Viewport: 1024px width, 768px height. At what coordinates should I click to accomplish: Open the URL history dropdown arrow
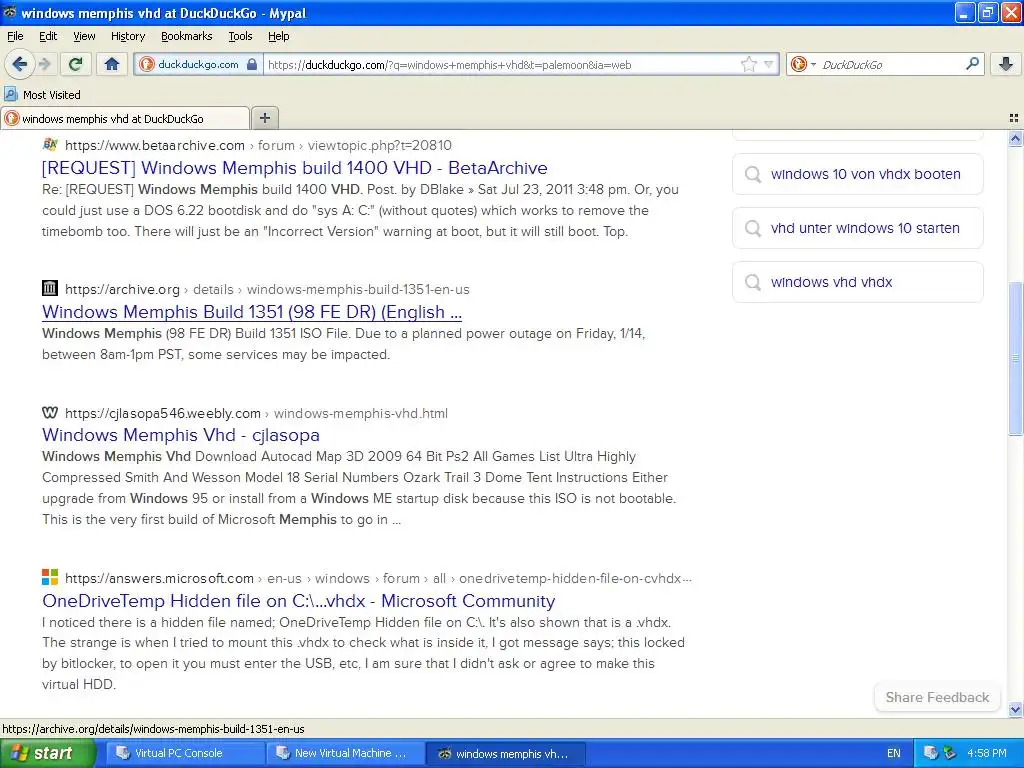[x=769, y=64]
